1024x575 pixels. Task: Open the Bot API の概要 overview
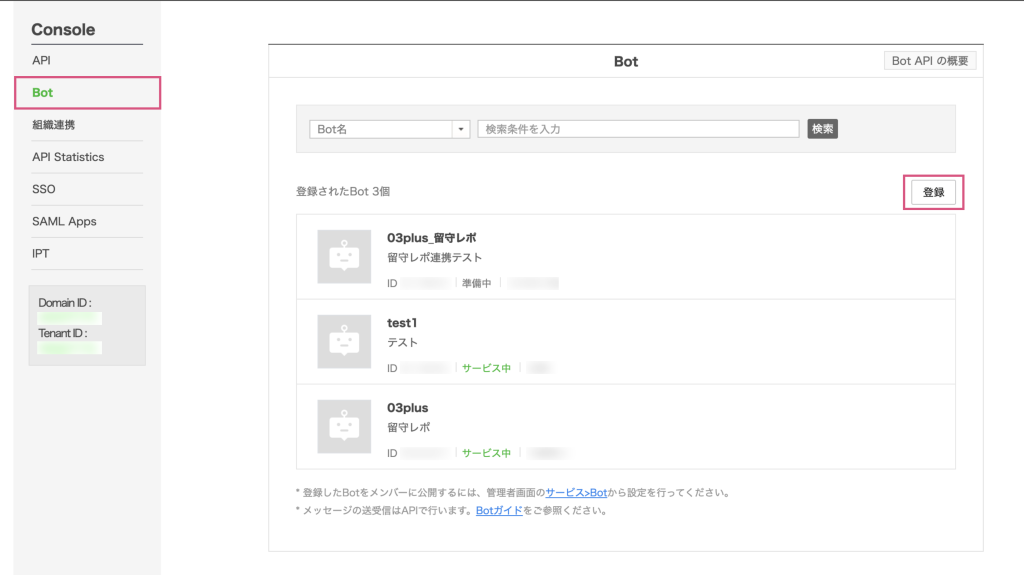(x=930, y=61)
